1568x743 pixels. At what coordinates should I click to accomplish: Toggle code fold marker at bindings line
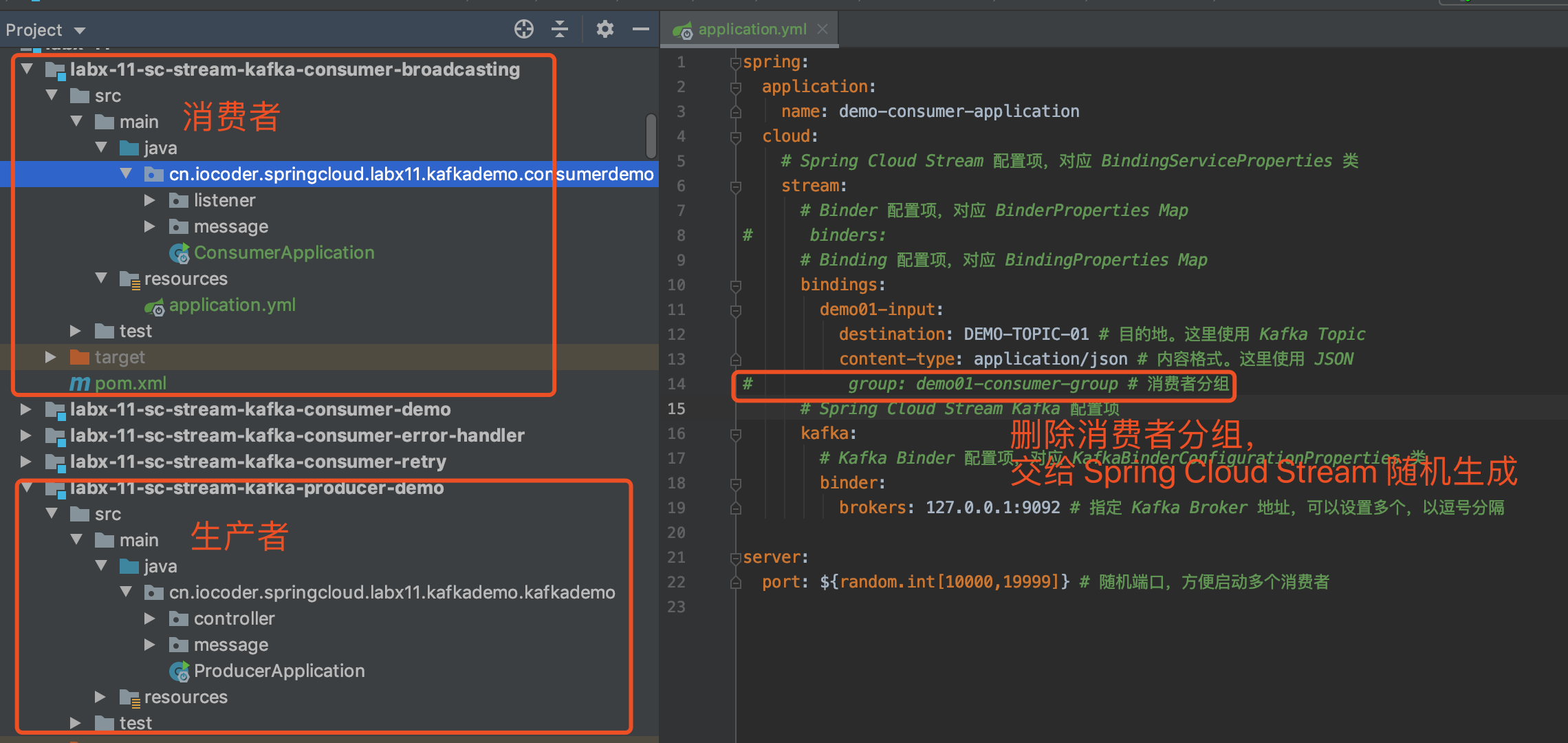tap(735, 286)
